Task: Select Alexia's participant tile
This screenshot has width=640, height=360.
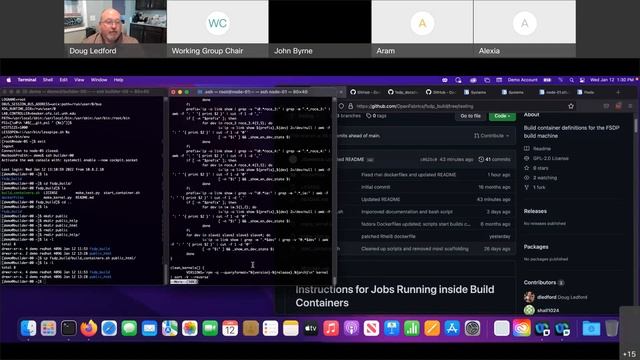Action: point(525,29)
